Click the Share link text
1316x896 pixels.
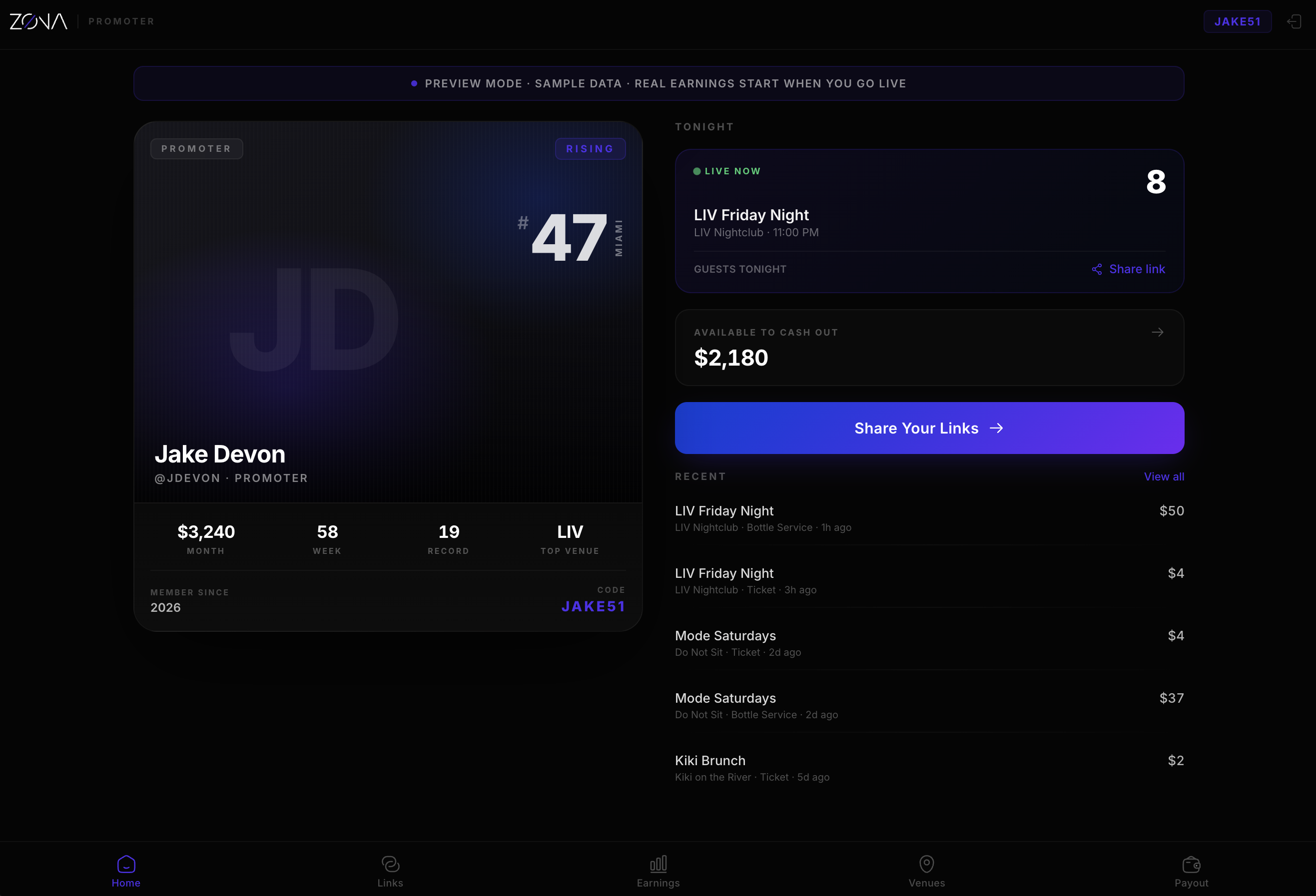pos(1137,269)
